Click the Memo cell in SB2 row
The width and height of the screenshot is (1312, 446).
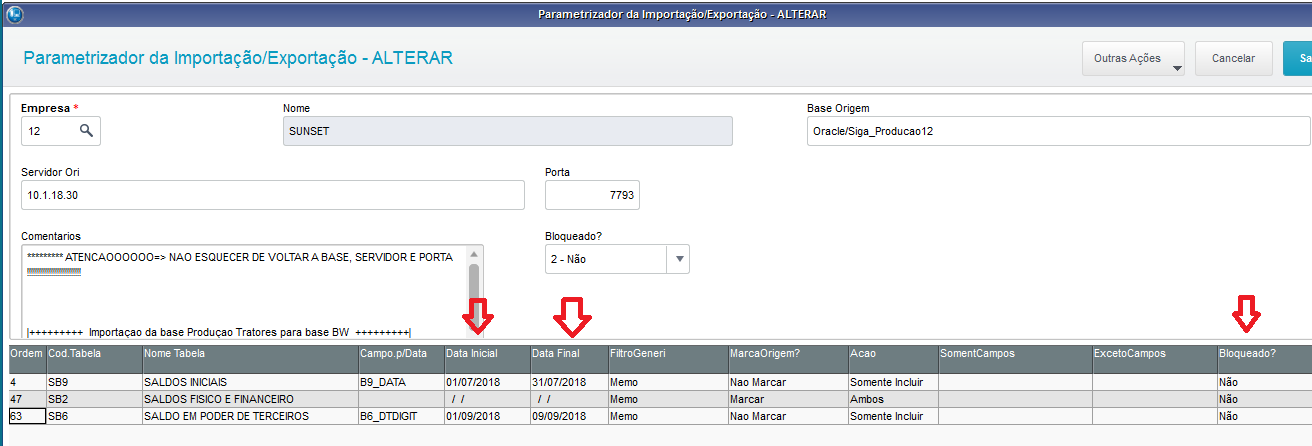click(x=667, y=399)
